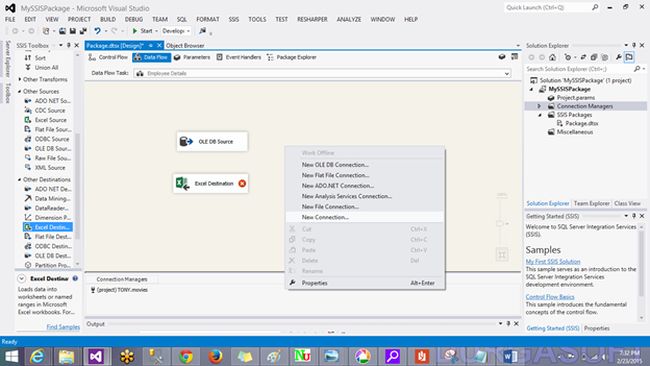The height and width of the screenshot is (366, 650).
Task: Click the Excel Destination help icon
Action: coord(75,279)
